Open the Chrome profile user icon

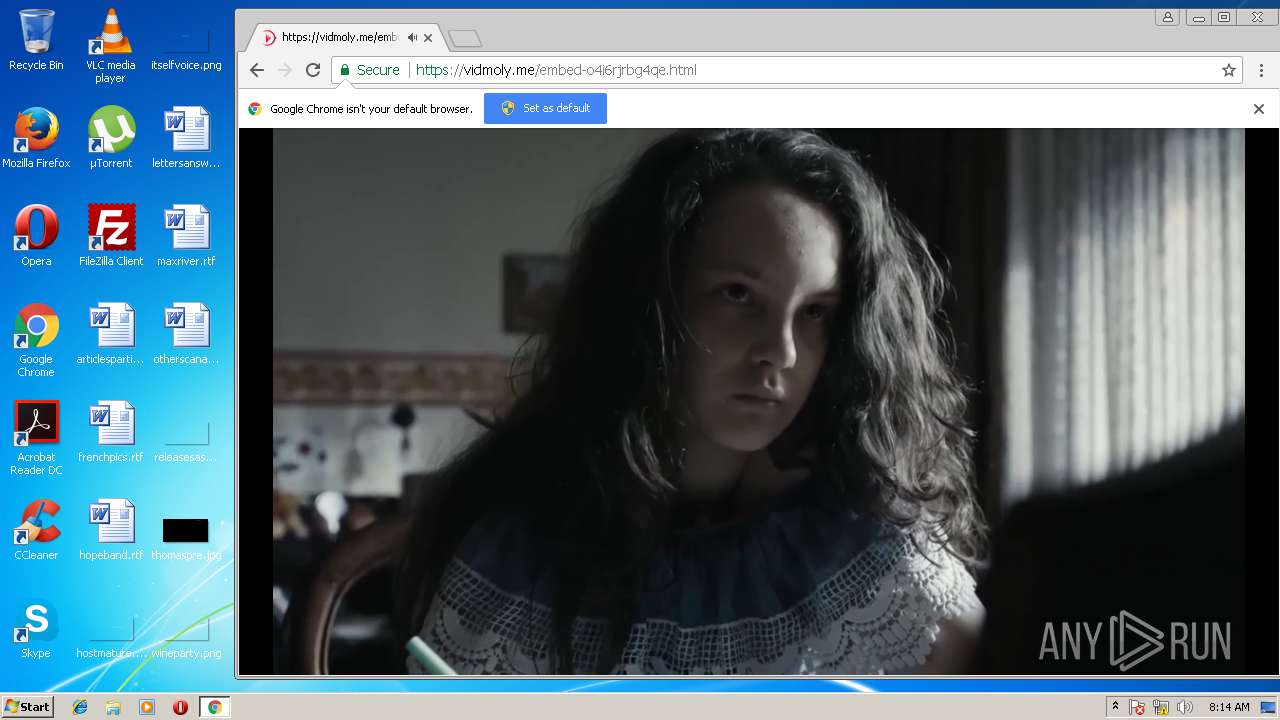point(1167,17)
